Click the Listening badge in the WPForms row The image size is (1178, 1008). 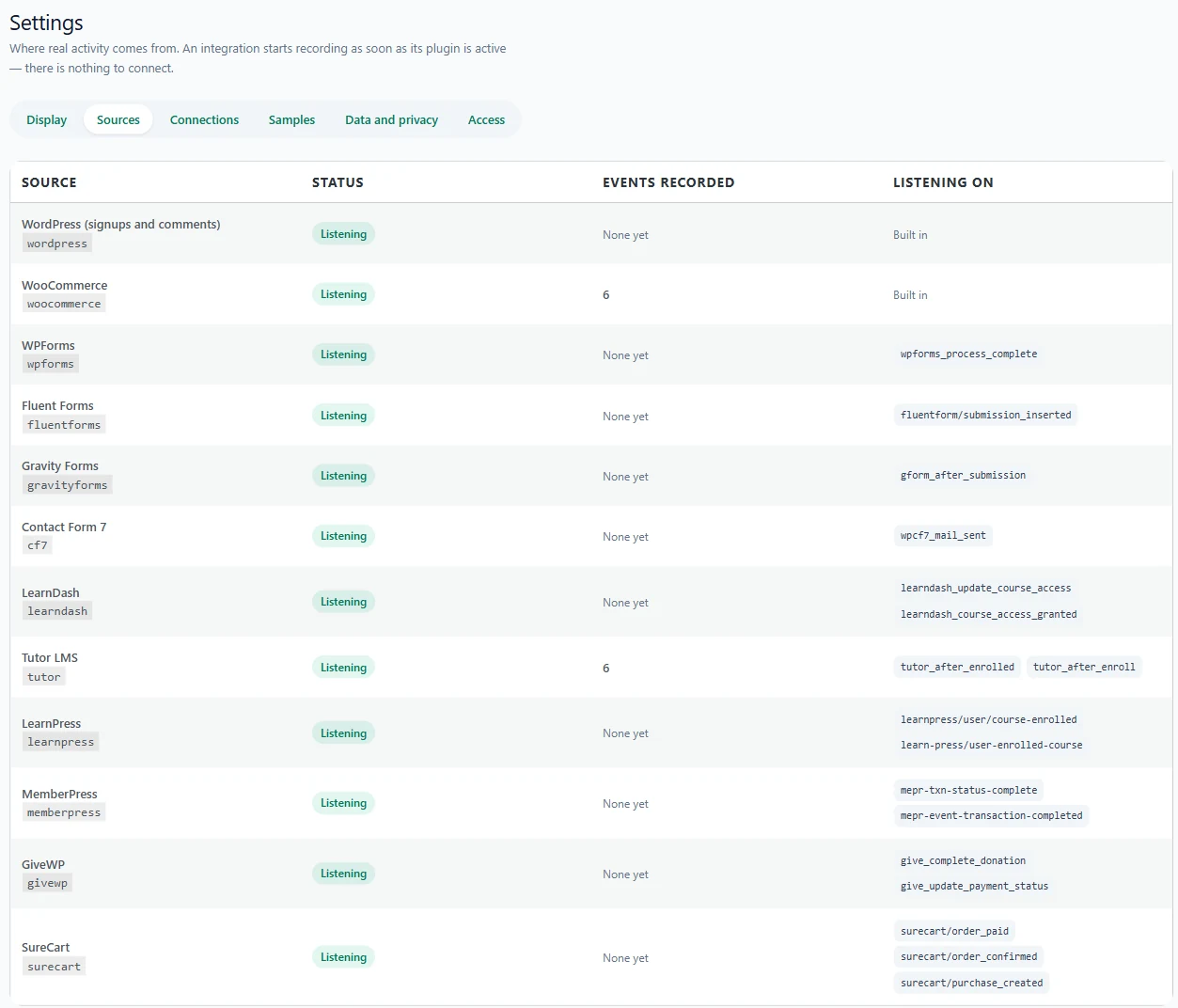[343, 354]
